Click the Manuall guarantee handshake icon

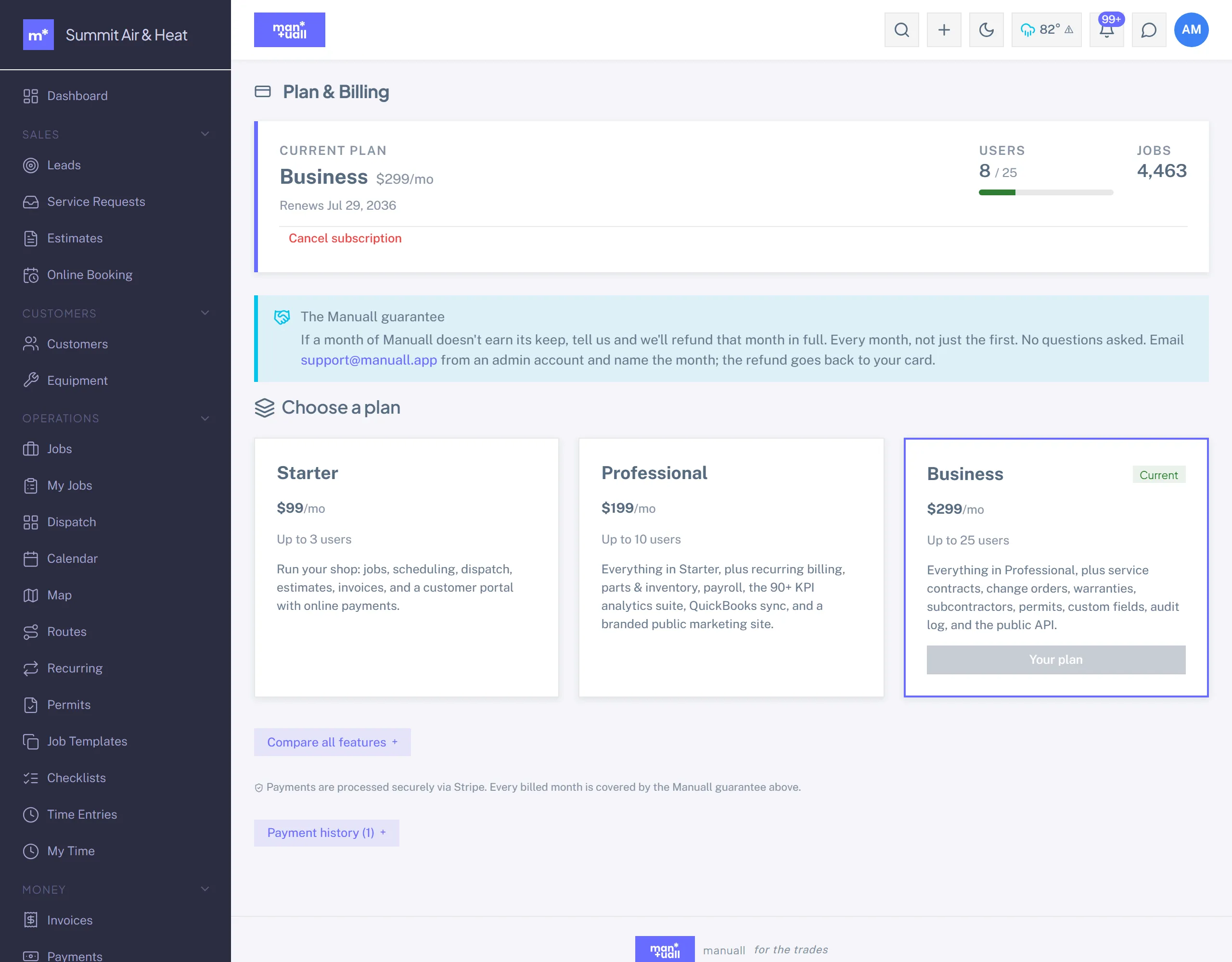(x=282, y=317)
